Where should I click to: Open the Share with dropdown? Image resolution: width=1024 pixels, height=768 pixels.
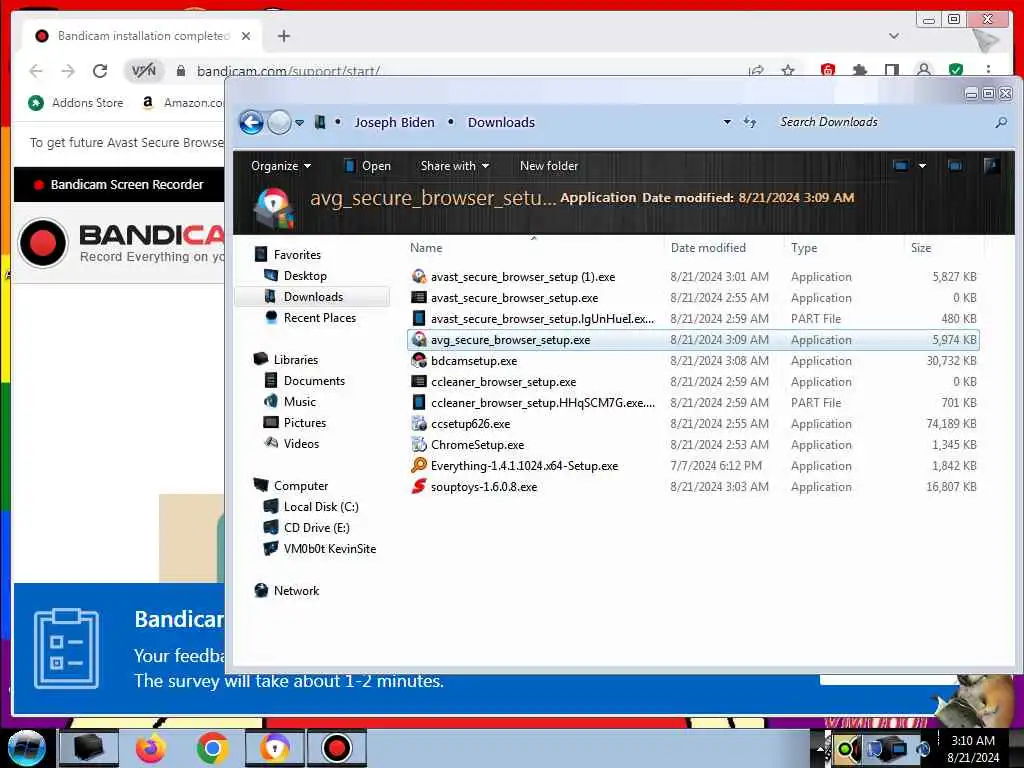click(455, 166)
